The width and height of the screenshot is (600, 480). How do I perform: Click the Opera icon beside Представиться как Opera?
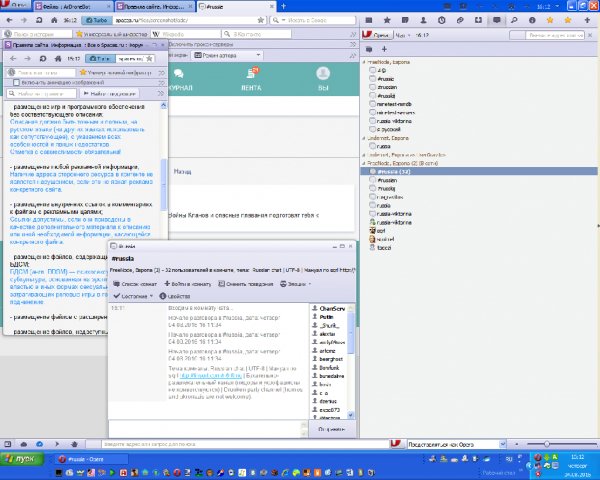[x=396, y=444]
